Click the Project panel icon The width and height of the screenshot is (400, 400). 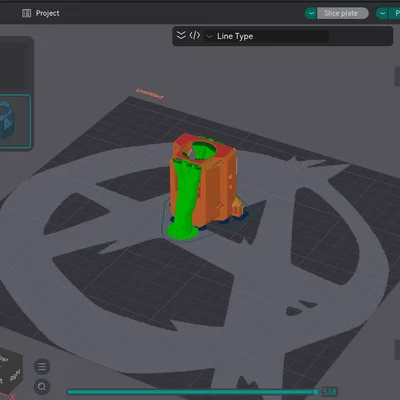coord(26,13)
